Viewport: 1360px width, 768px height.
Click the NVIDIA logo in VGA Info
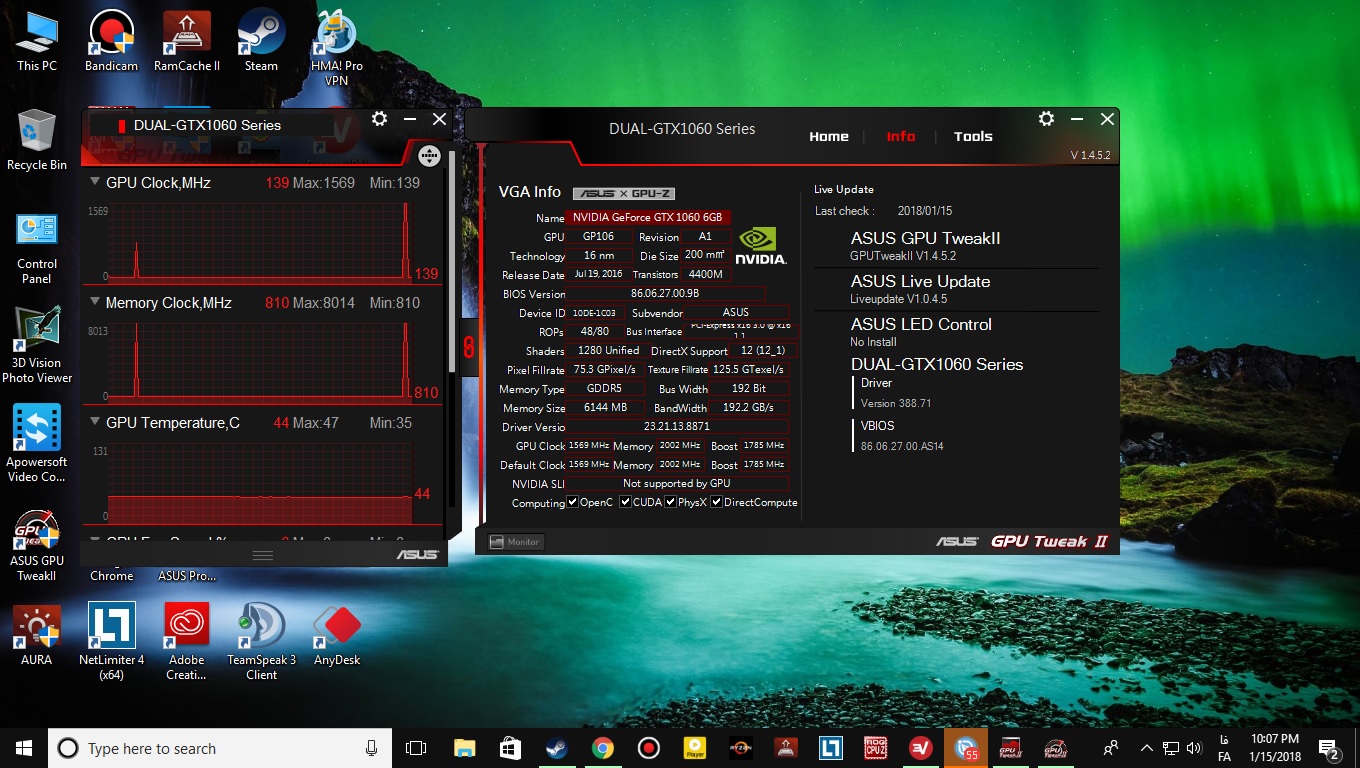click(x=762, y=246)
